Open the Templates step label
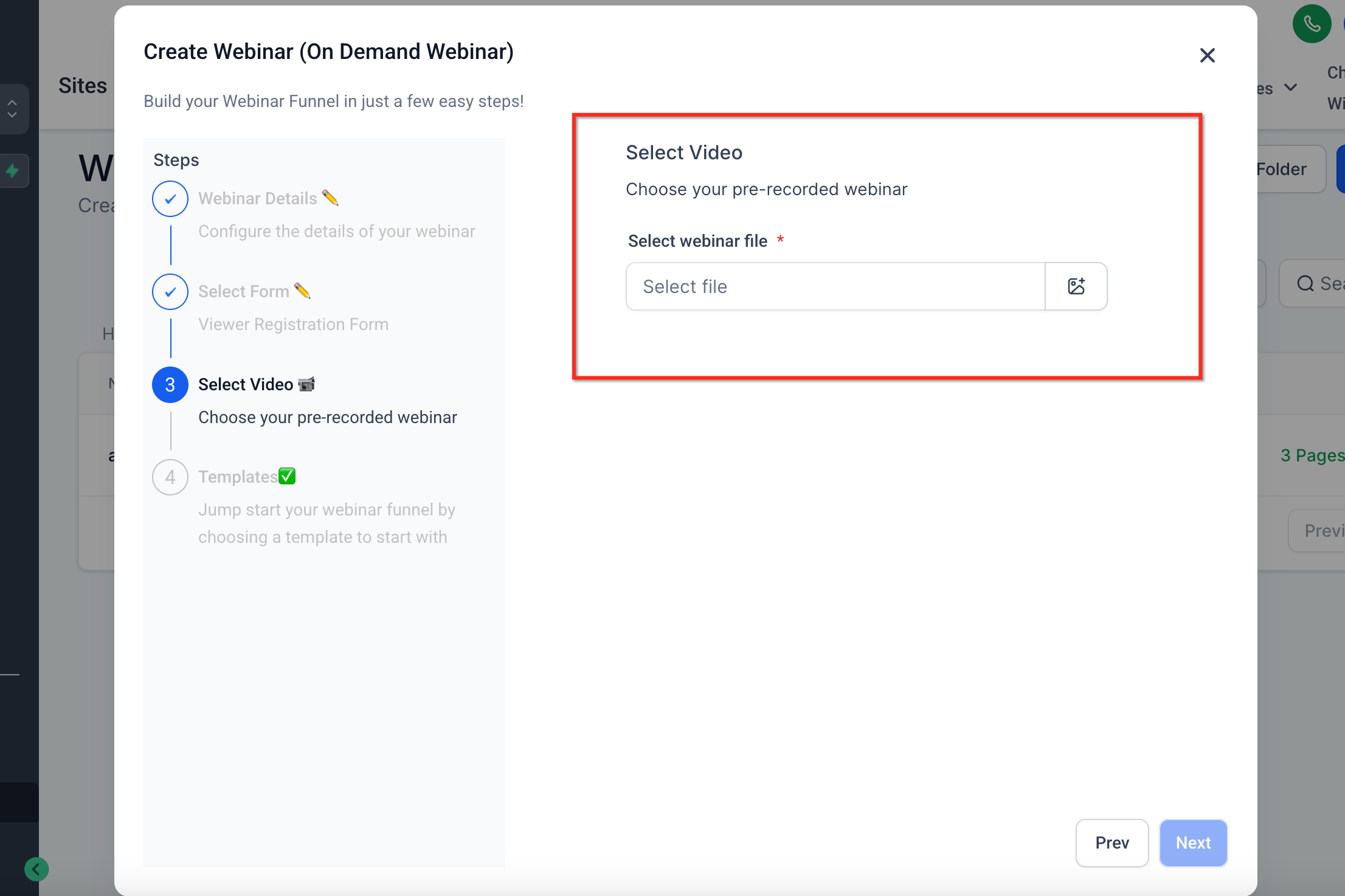The height and width of the screenshot is (896, 1345). tap(238, 477)
